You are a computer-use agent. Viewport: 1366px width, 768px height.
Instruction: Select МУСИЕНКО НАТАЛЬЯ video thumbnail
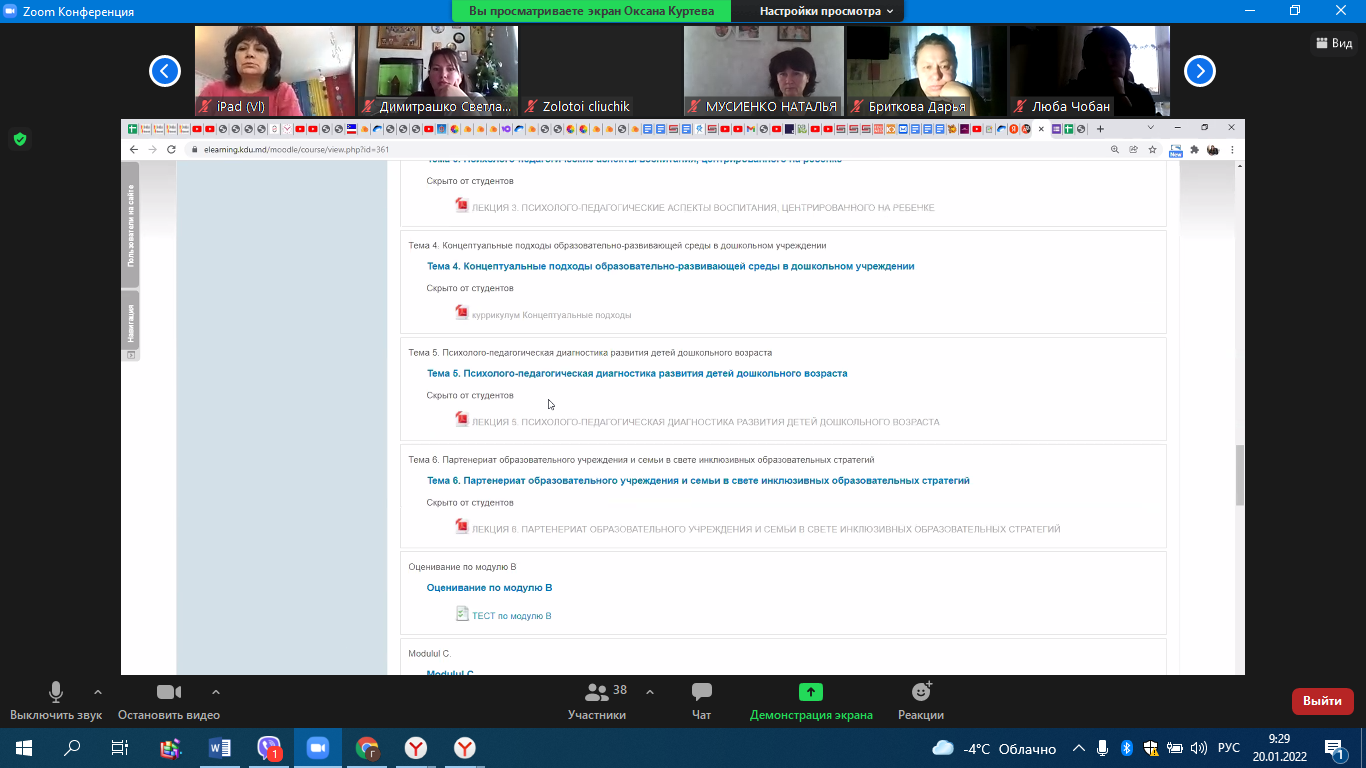point(763,71)
